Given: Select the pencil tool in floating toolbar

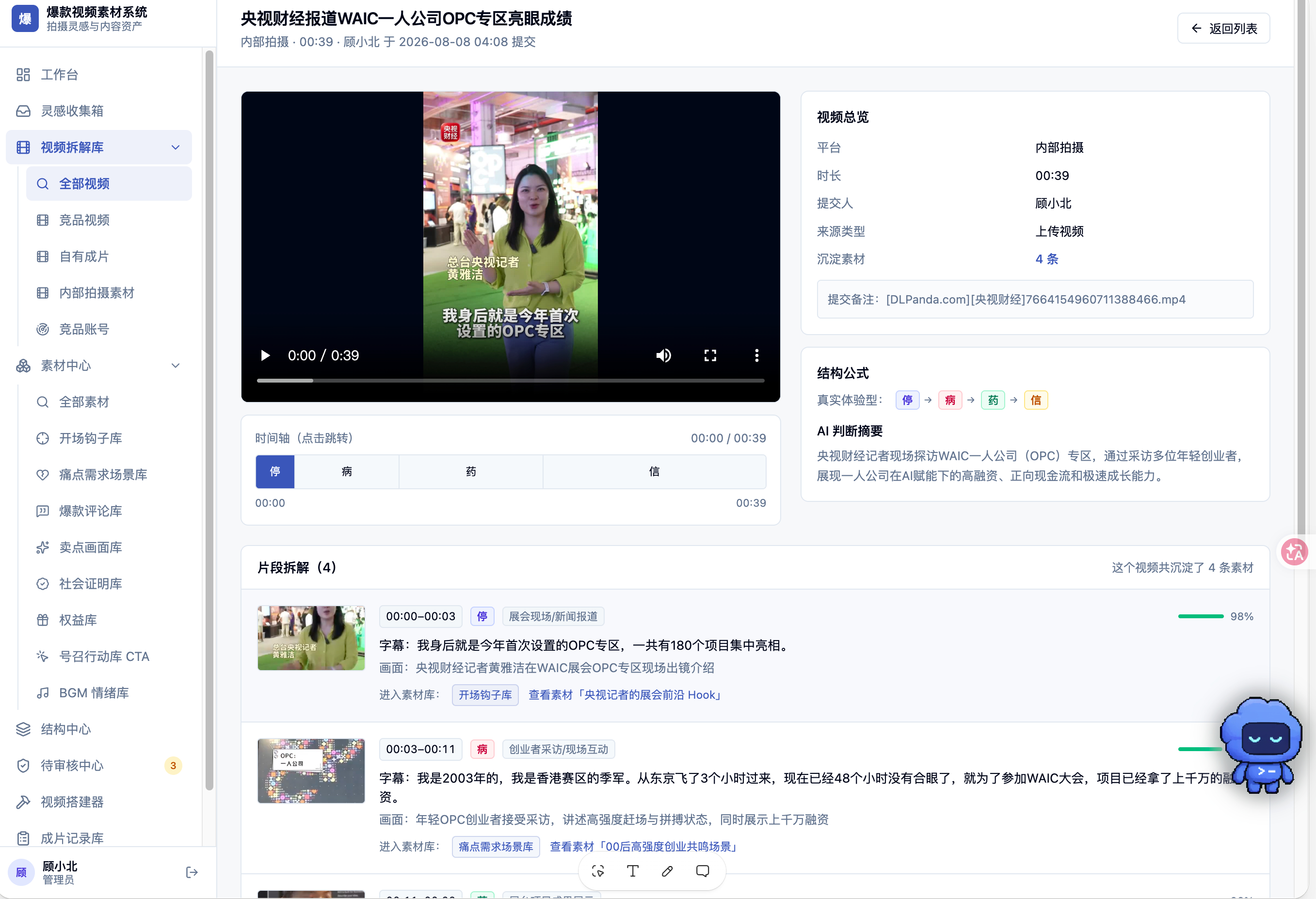Looking at the screenshot, I should (668, 871).
